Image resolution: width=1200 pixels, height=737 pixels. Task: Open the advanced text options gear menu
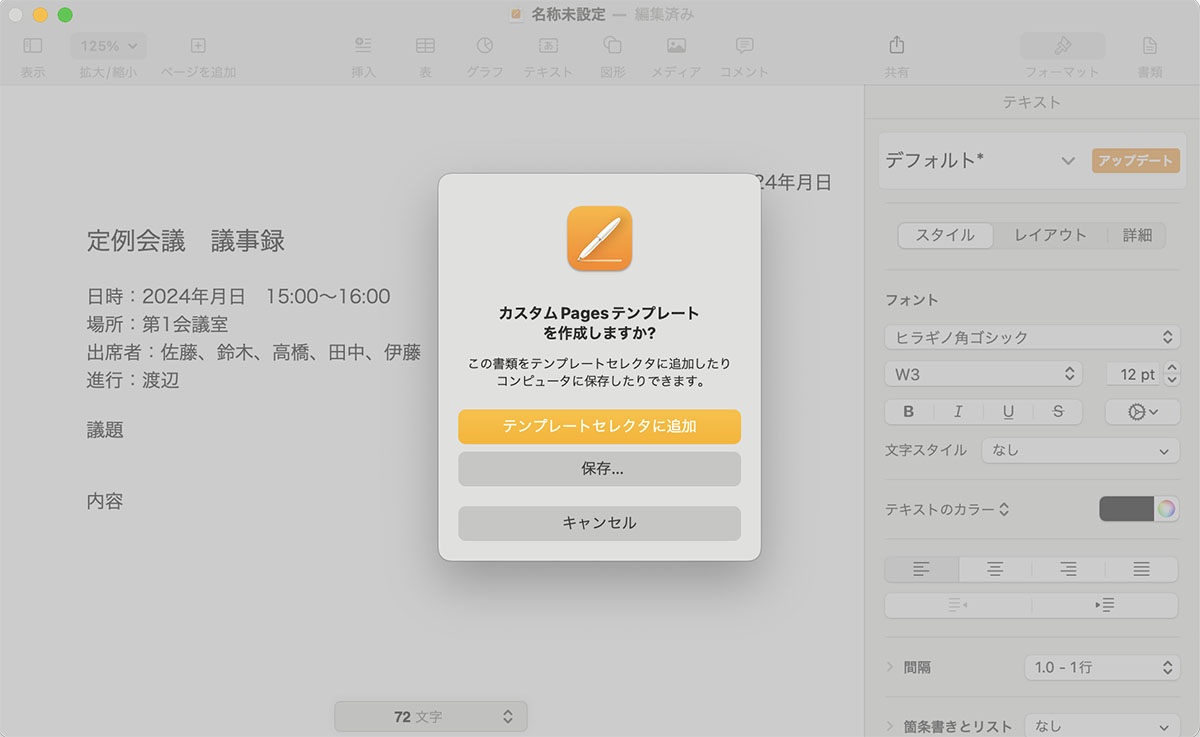coord(1142,411)
